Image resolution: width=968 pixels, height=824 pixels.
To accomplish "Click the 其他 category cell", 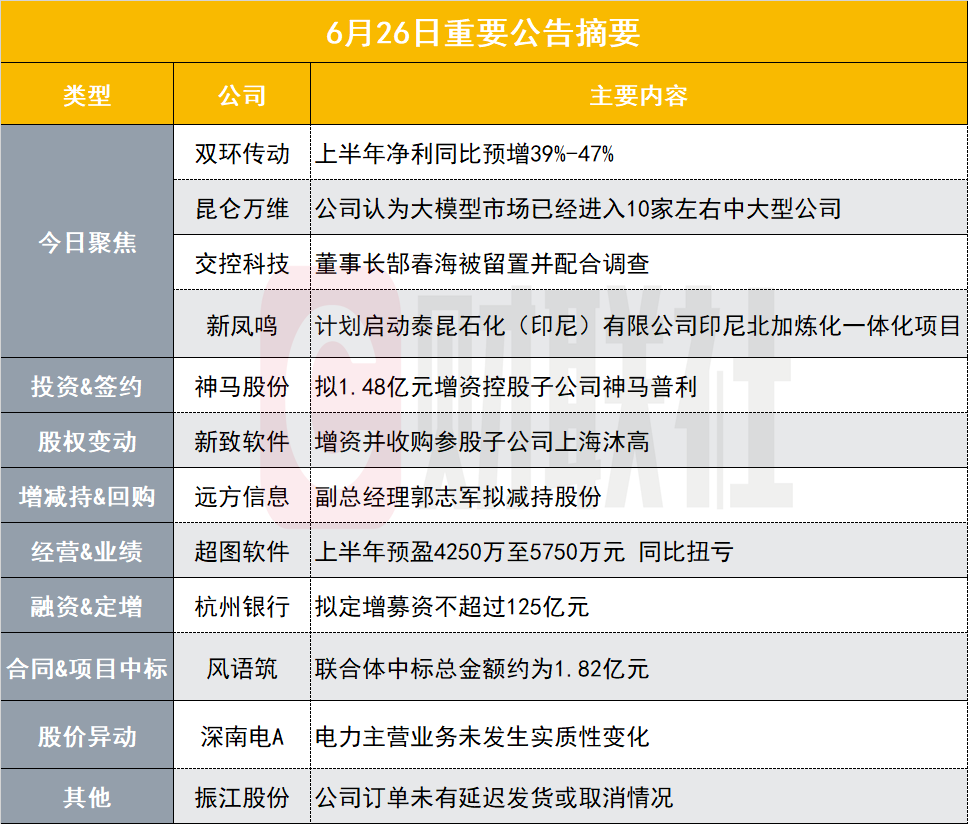I will coord(87,797).
